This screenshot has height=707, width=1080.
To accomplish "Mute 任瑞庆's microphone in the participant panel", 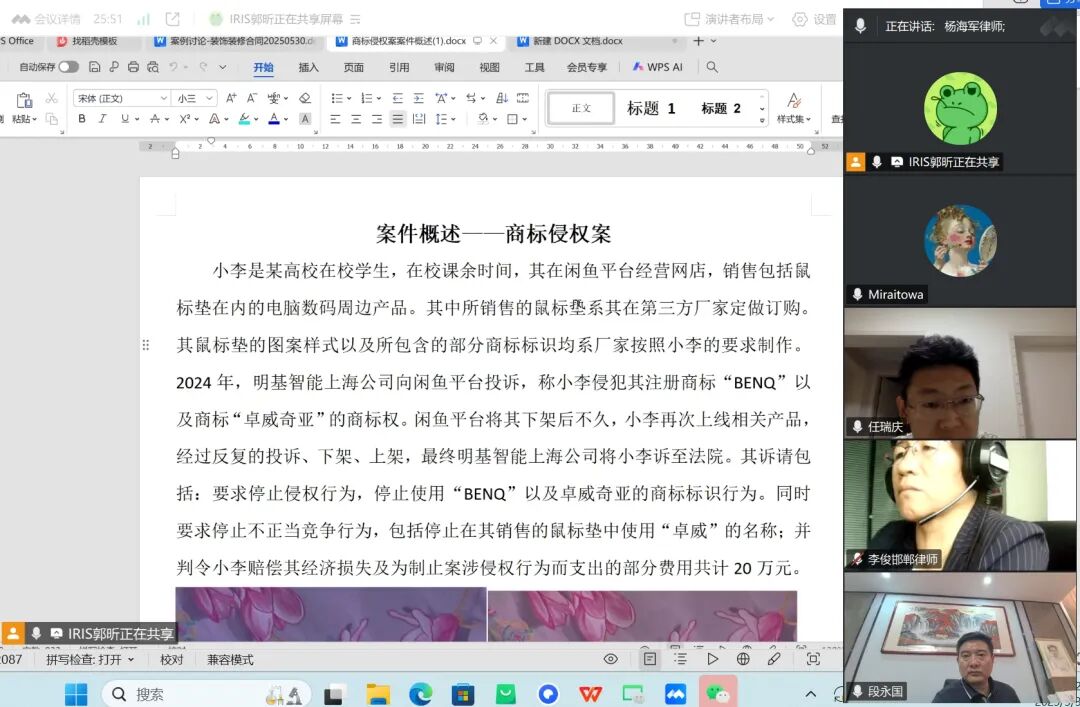I will (860, 425).
